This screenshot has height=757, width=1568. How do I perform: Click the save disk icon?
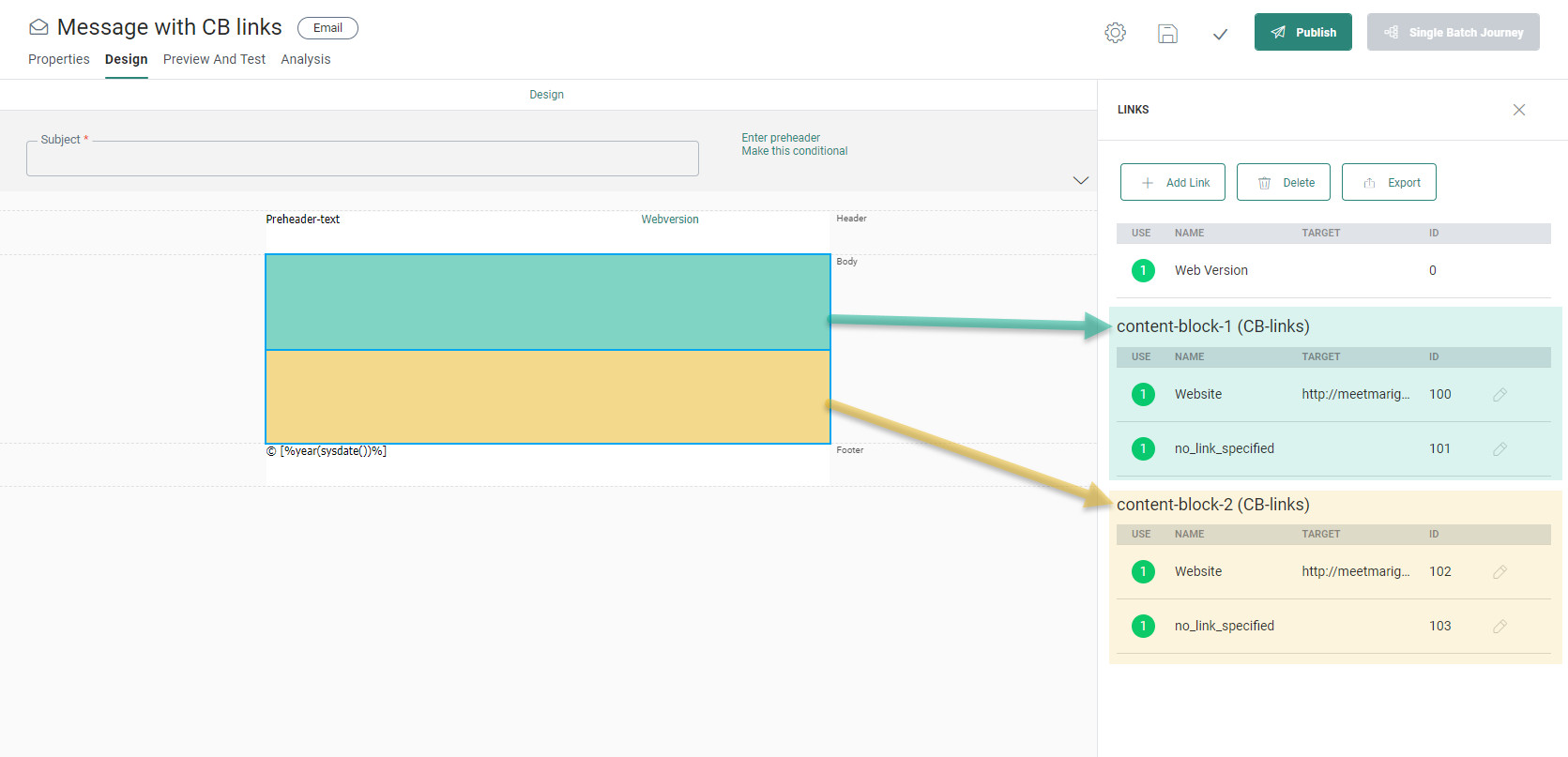[1167, 34]
